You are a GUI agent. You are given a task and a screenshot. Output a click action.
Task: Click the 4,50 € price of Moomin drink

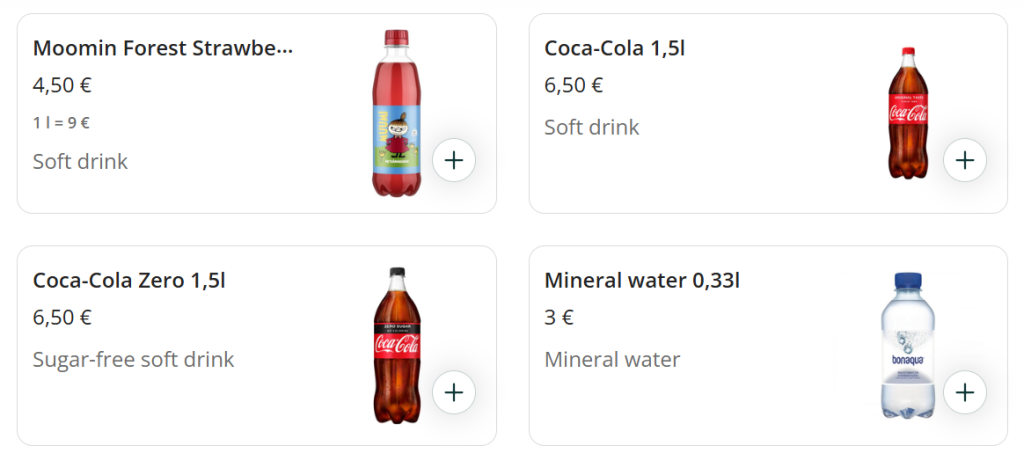(x=62, y=85)
